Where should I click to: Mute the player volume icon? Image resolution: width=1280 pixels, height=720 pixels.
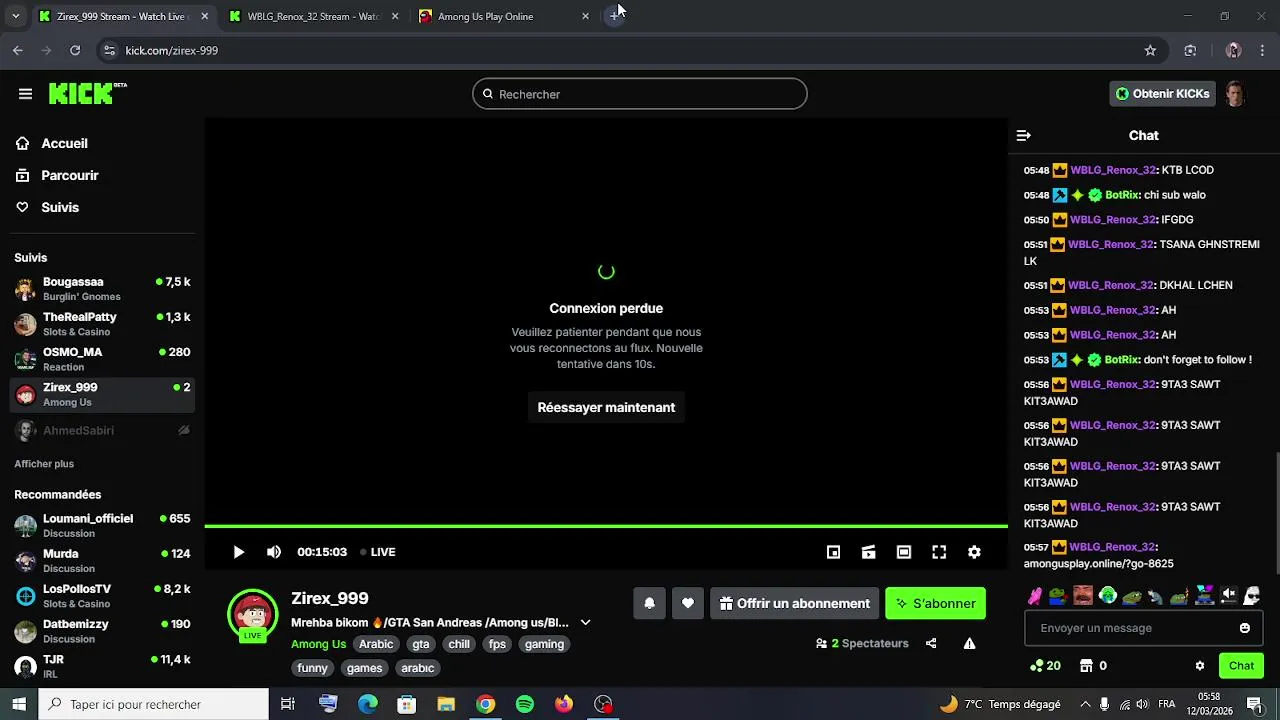coord(274,552)
